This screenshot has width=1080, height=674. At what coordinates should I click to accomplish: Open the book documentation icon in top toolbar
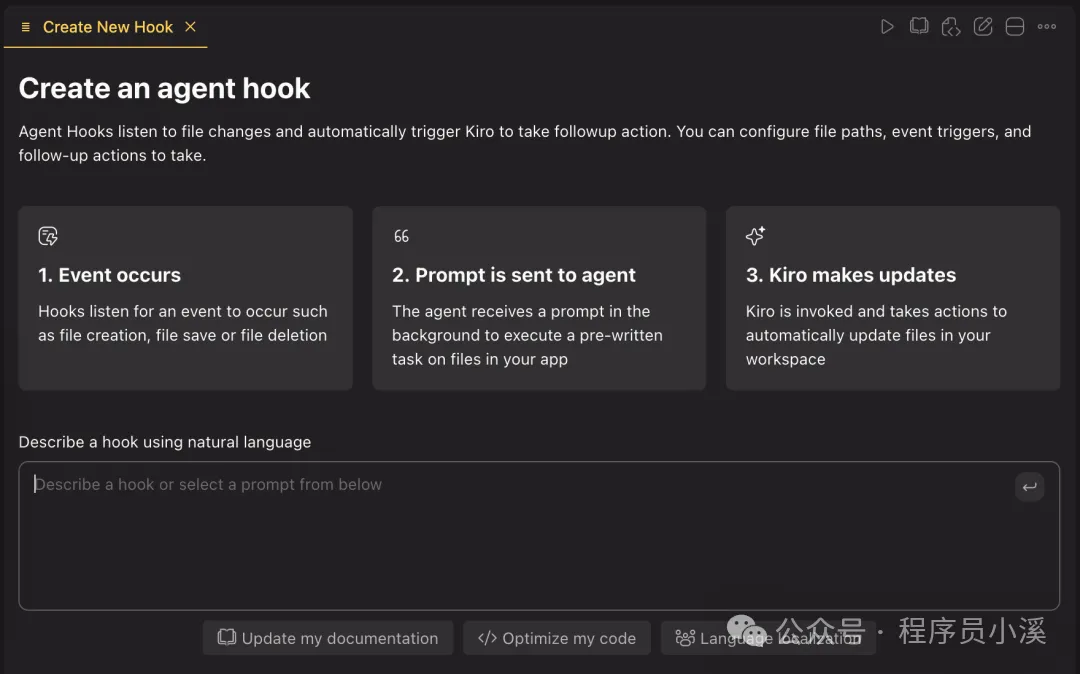(919, 27)
